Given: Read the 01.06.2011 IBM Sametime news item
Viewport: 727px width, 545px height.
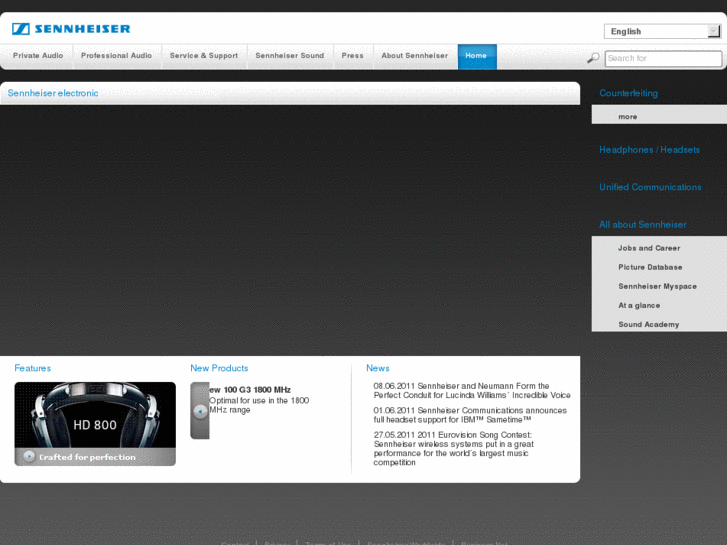Looking at the screenshot, I should coord(470,415).
